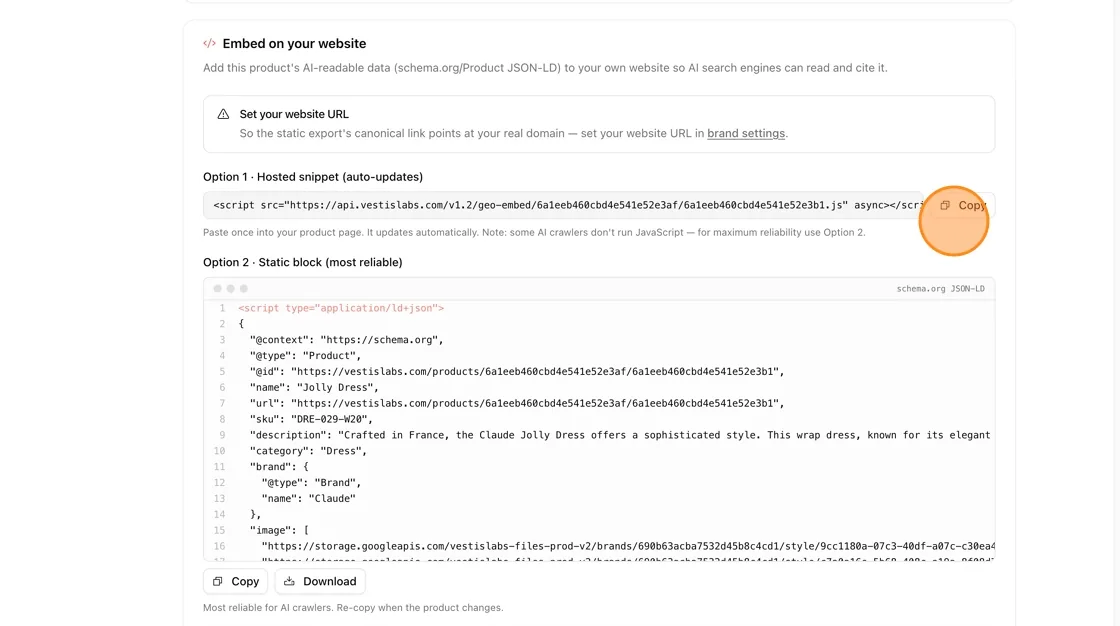Click the "name": "Jolly Dress" line

coord(314,387)
